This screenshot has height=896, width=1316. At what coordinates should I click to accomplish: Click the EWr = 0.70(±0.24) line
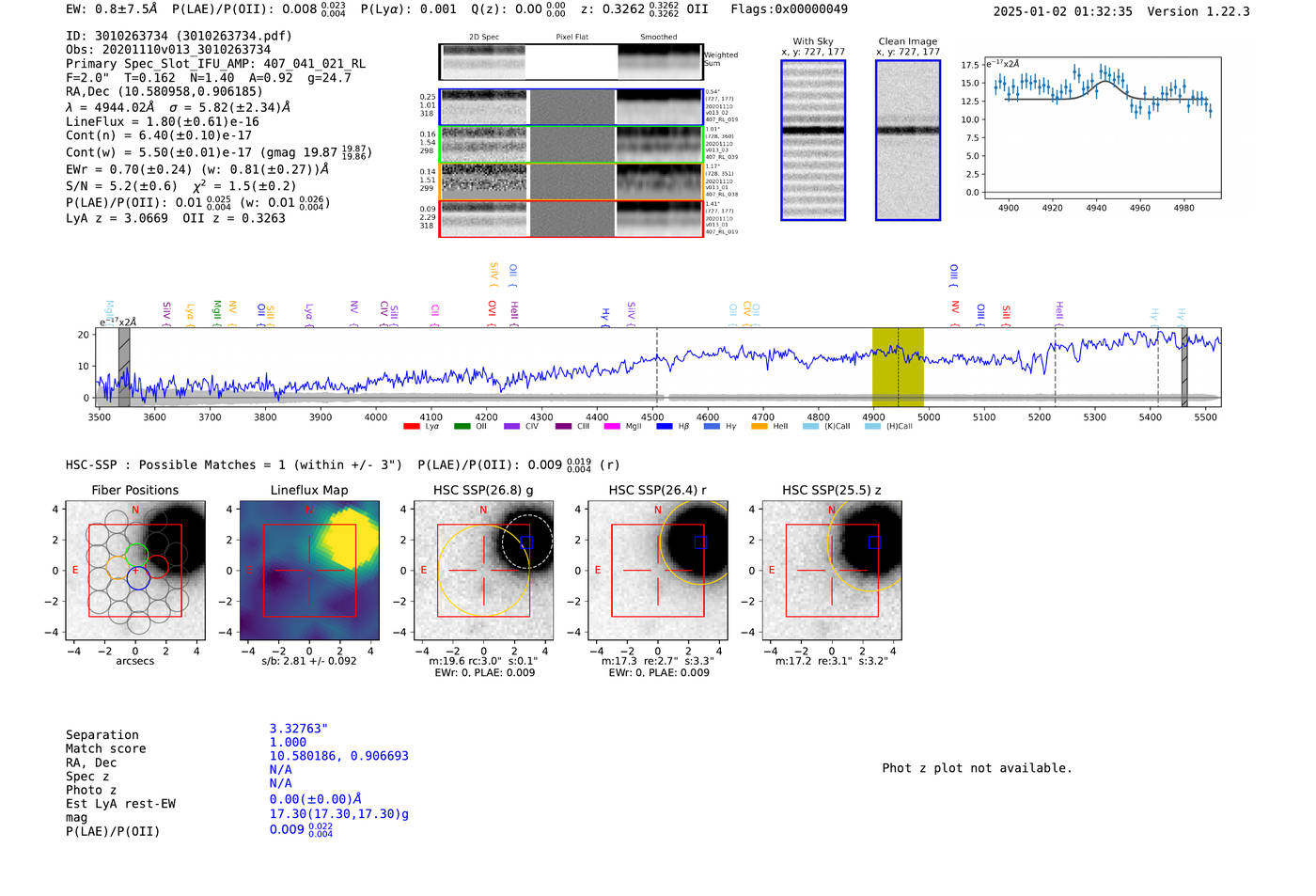coord(197,170)
